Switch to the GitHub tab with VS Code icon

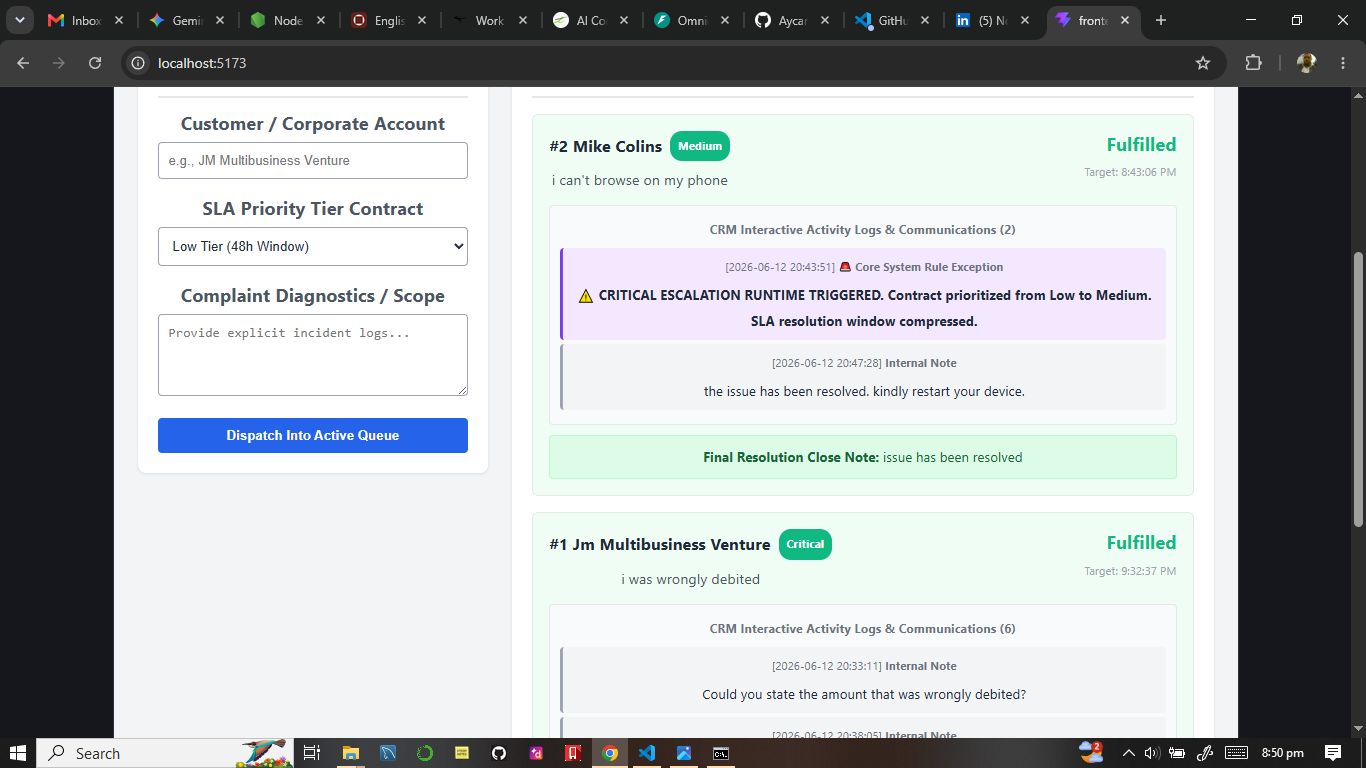(893, 20)
